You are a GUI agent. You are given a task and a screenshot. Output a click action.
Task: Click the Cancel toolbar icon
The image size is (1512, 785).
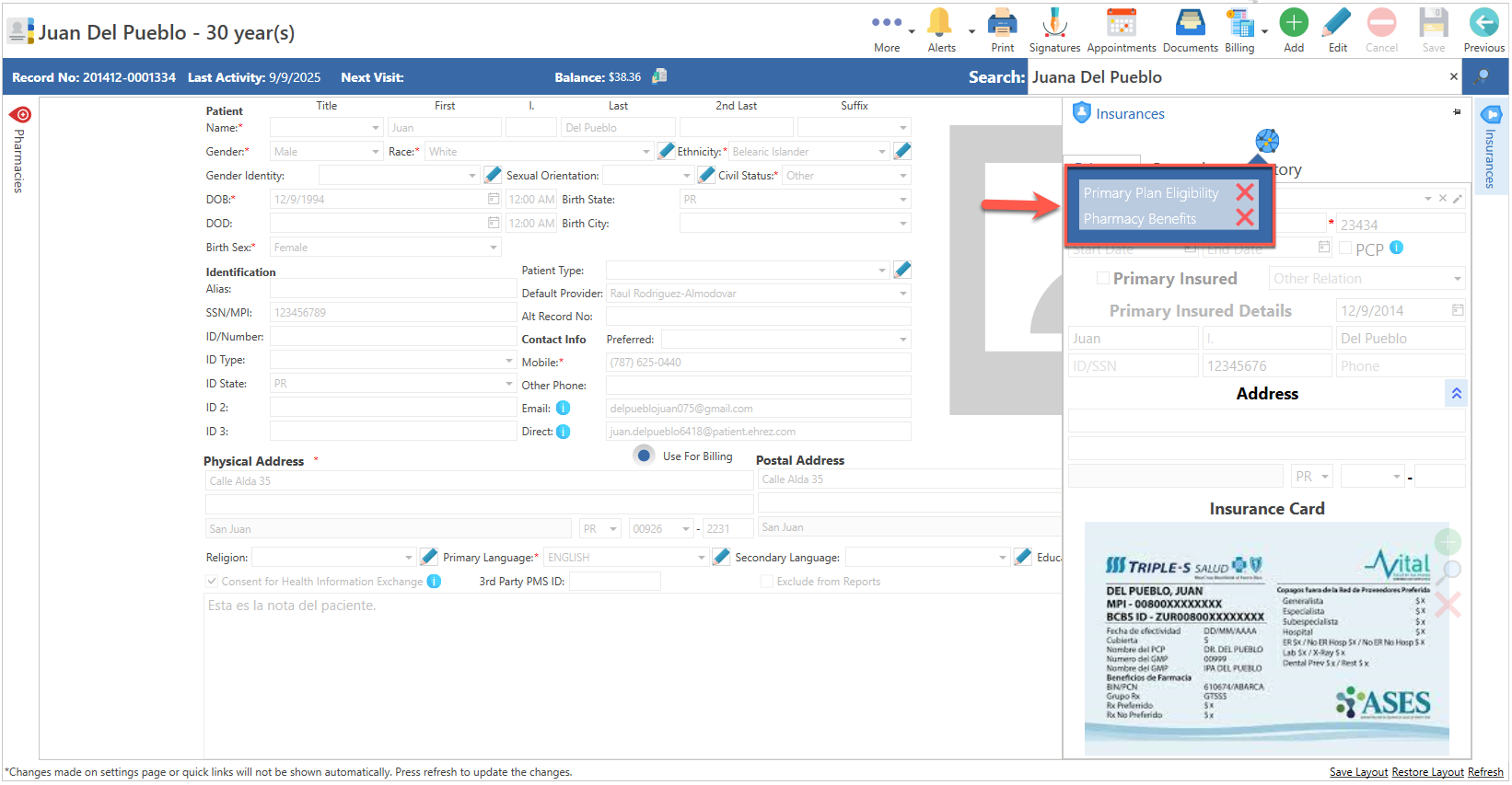1381,30
